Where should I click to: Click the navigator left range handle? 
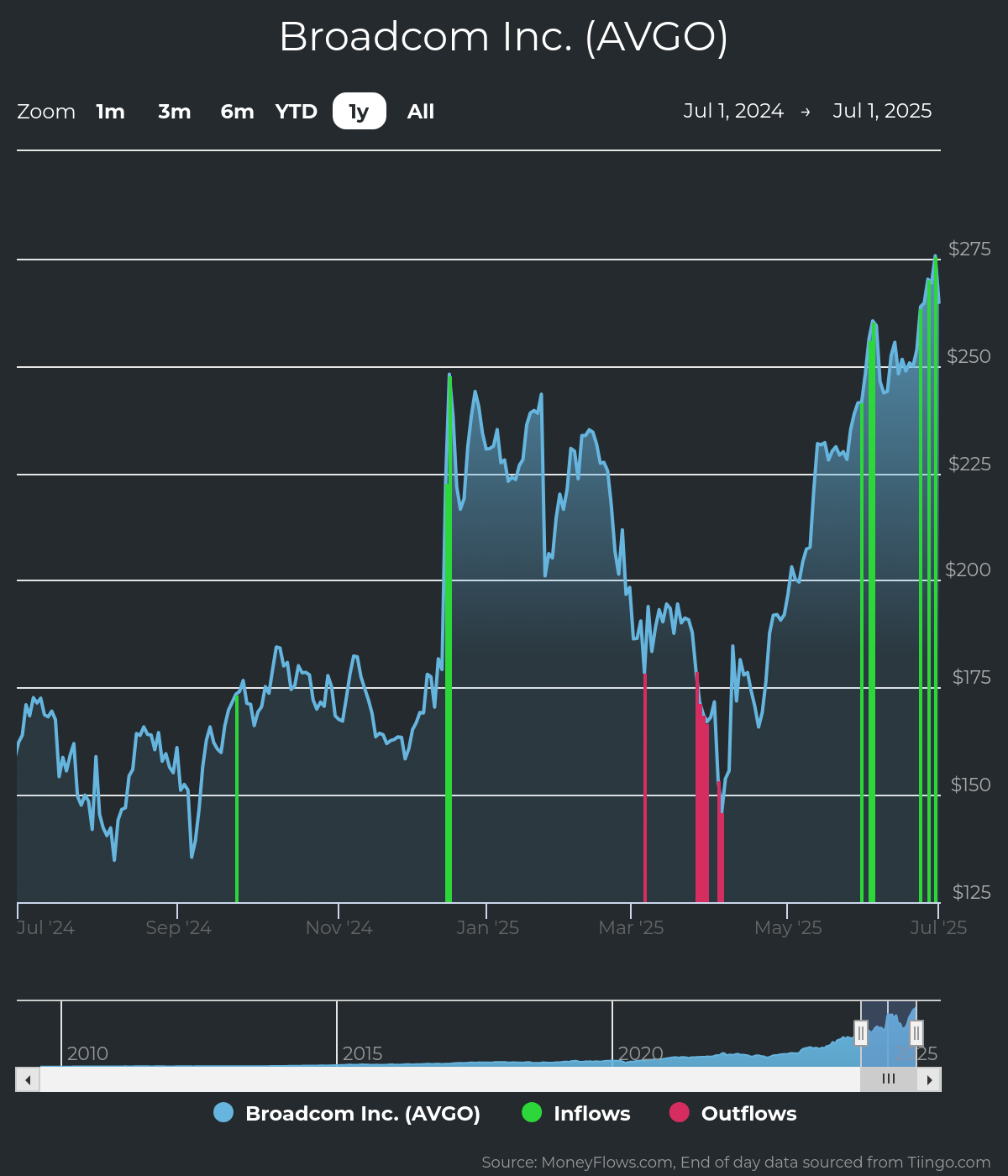coord(861,1033)
